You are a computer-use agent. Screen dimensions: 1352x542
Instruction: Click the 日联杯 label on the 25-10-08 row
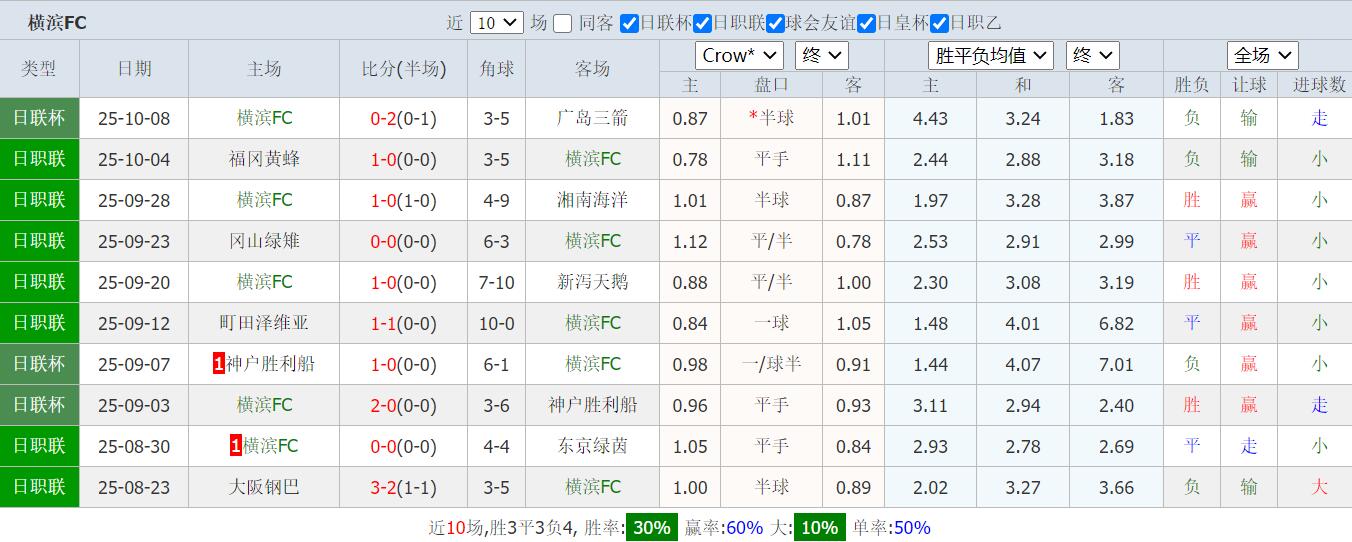(39, 118)
